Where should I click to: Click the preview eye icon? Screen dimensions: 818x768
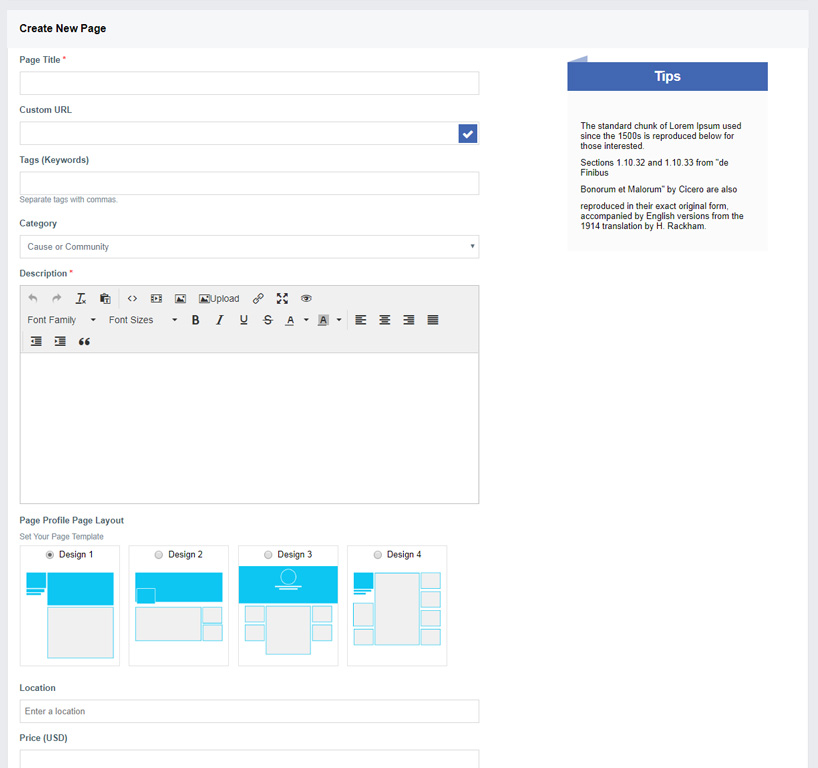pos(307,298)
